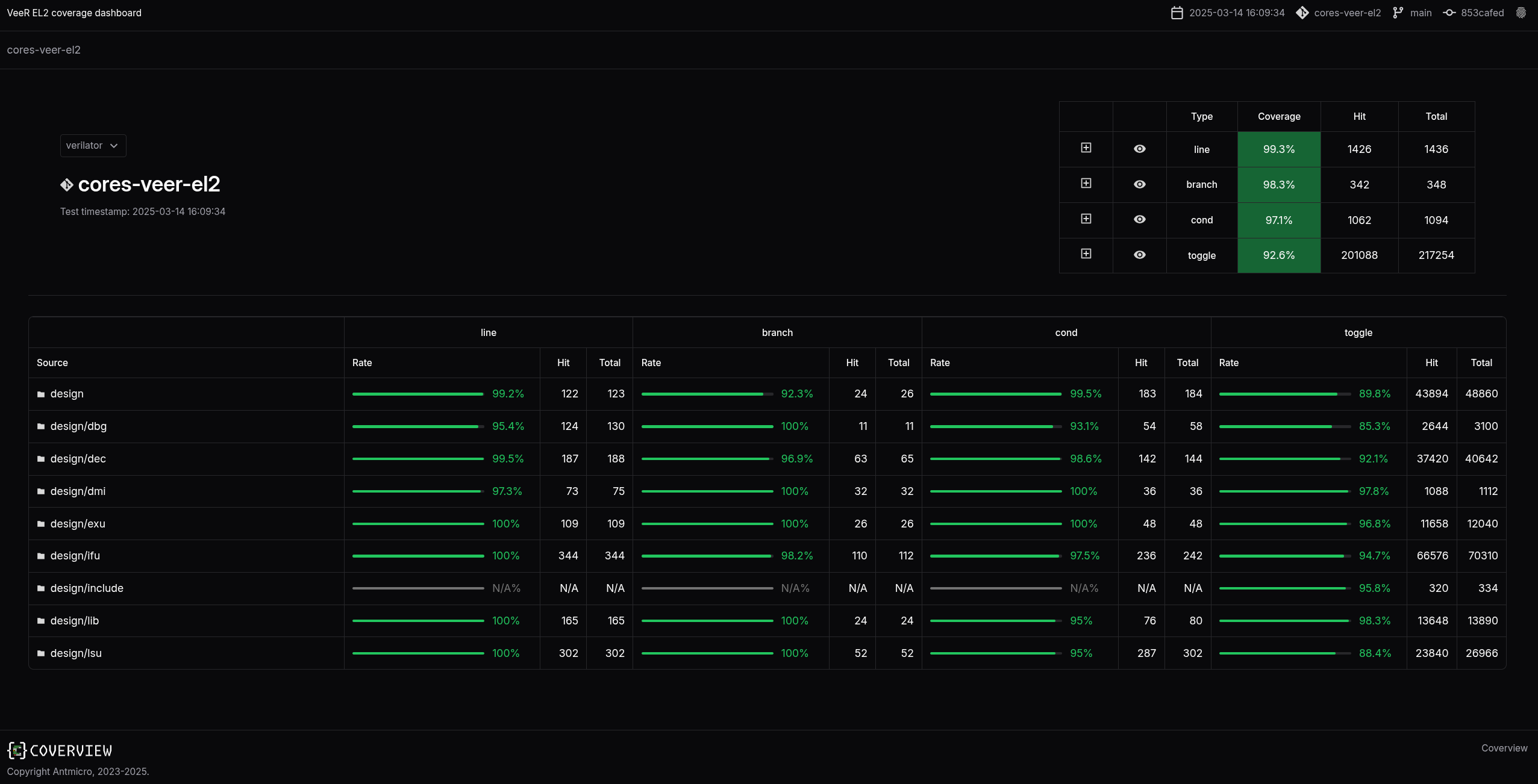Click the line column group header
The width and height of the screenshot is (1538, 784).
click(489, 332)
